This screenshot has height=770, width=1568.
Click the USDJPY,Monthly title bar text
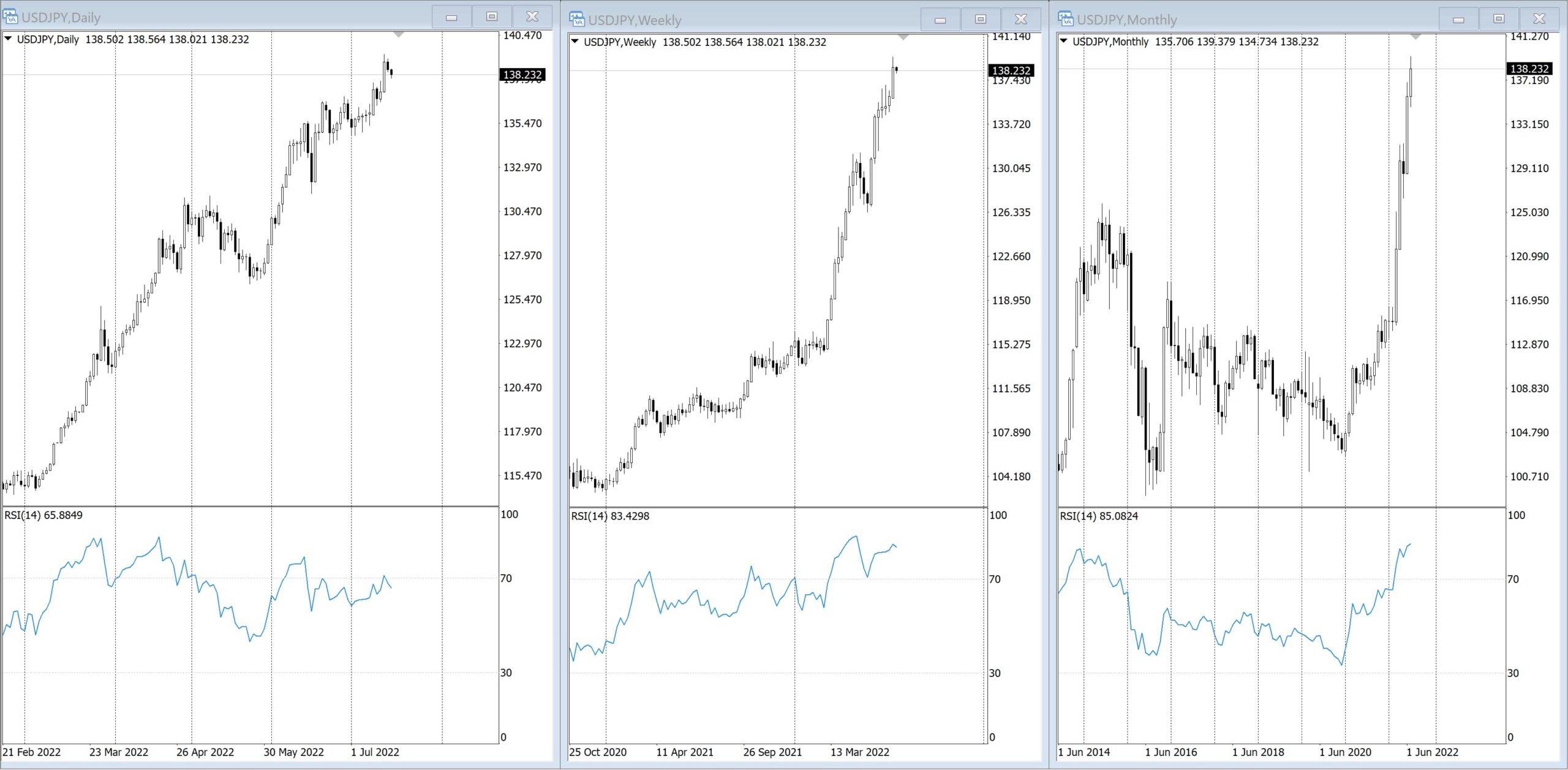point(1127,20)
